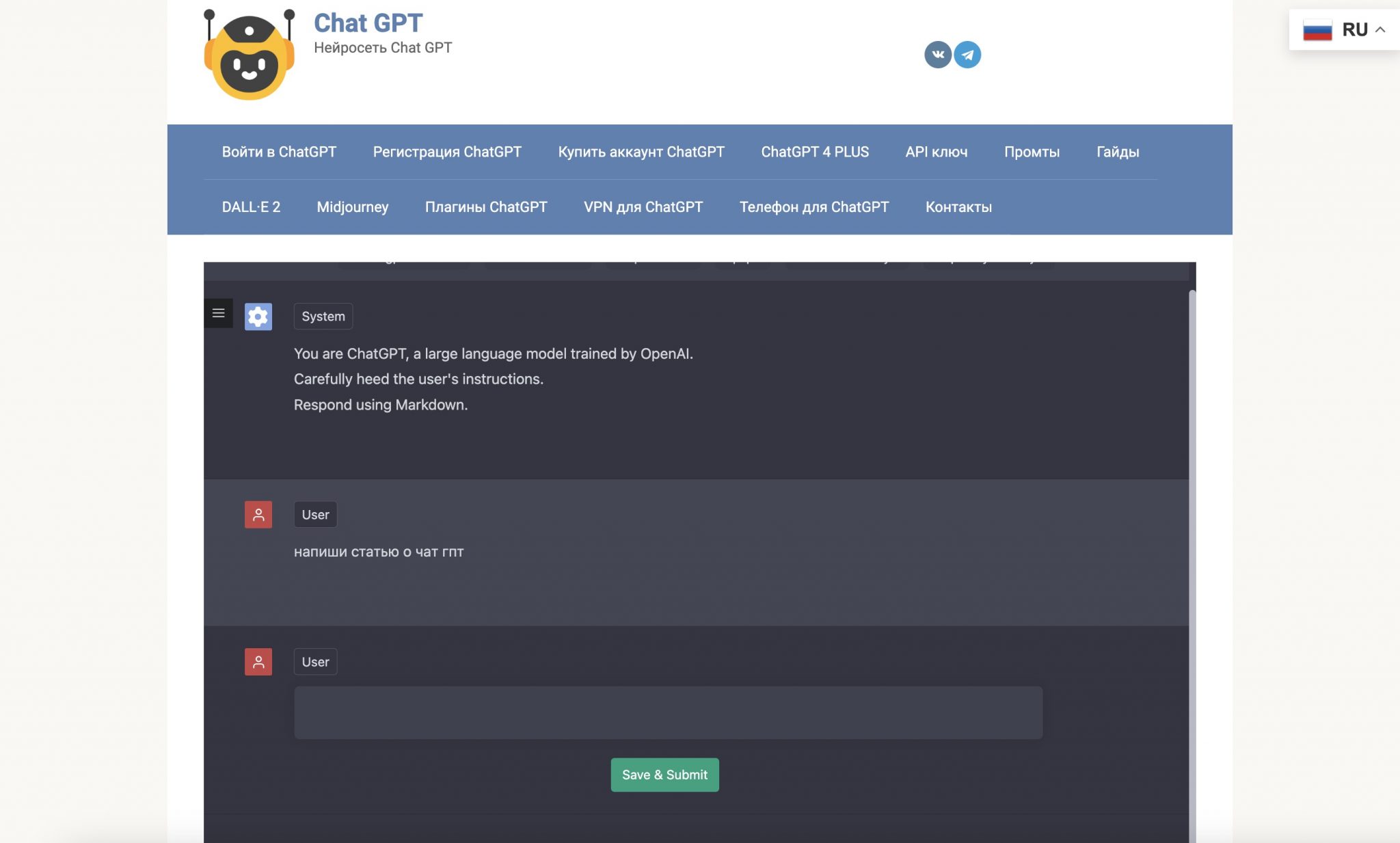
Task: Click the empty message input field
Action: point(668,712)
